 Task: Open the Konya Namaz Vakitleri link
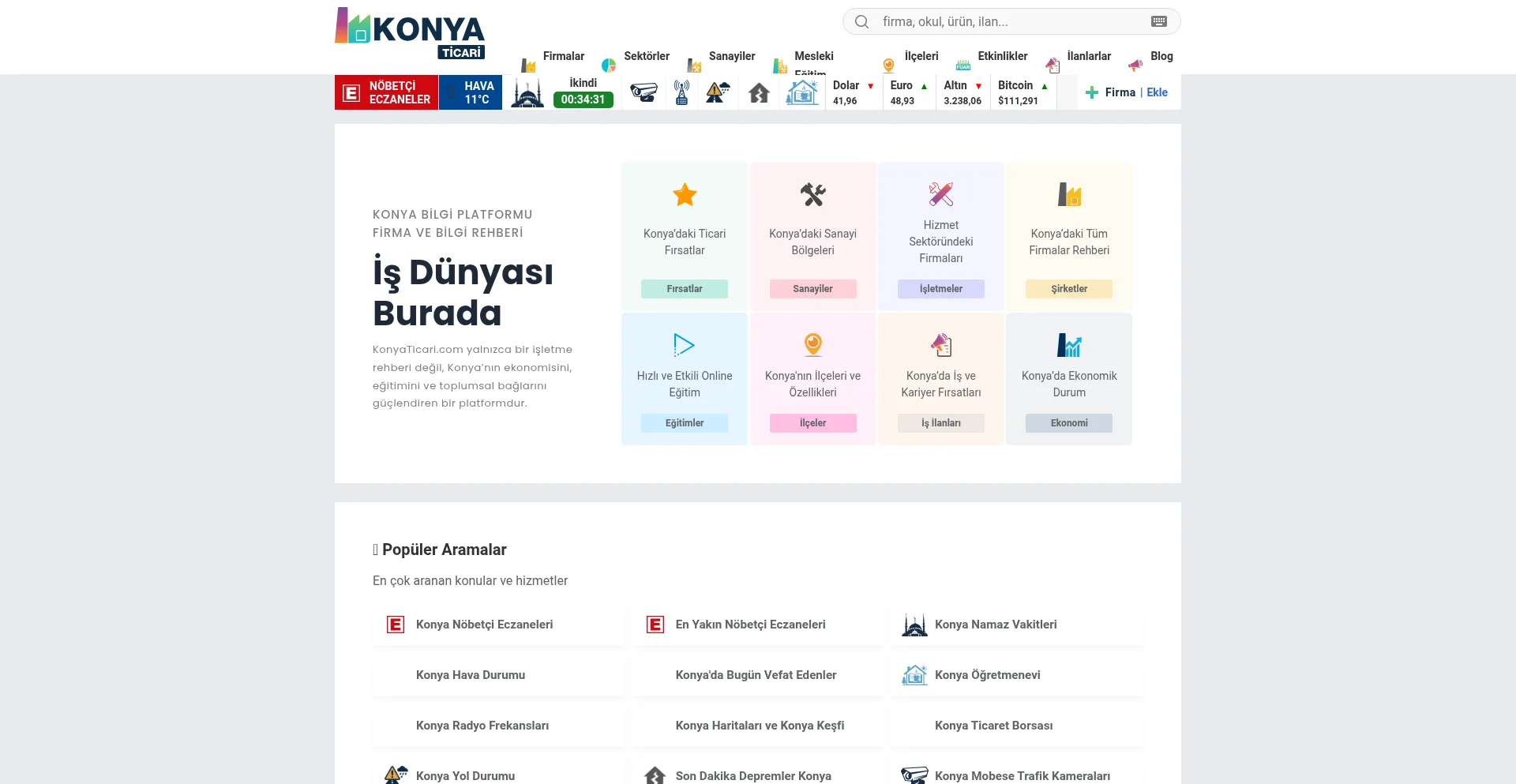995,625
